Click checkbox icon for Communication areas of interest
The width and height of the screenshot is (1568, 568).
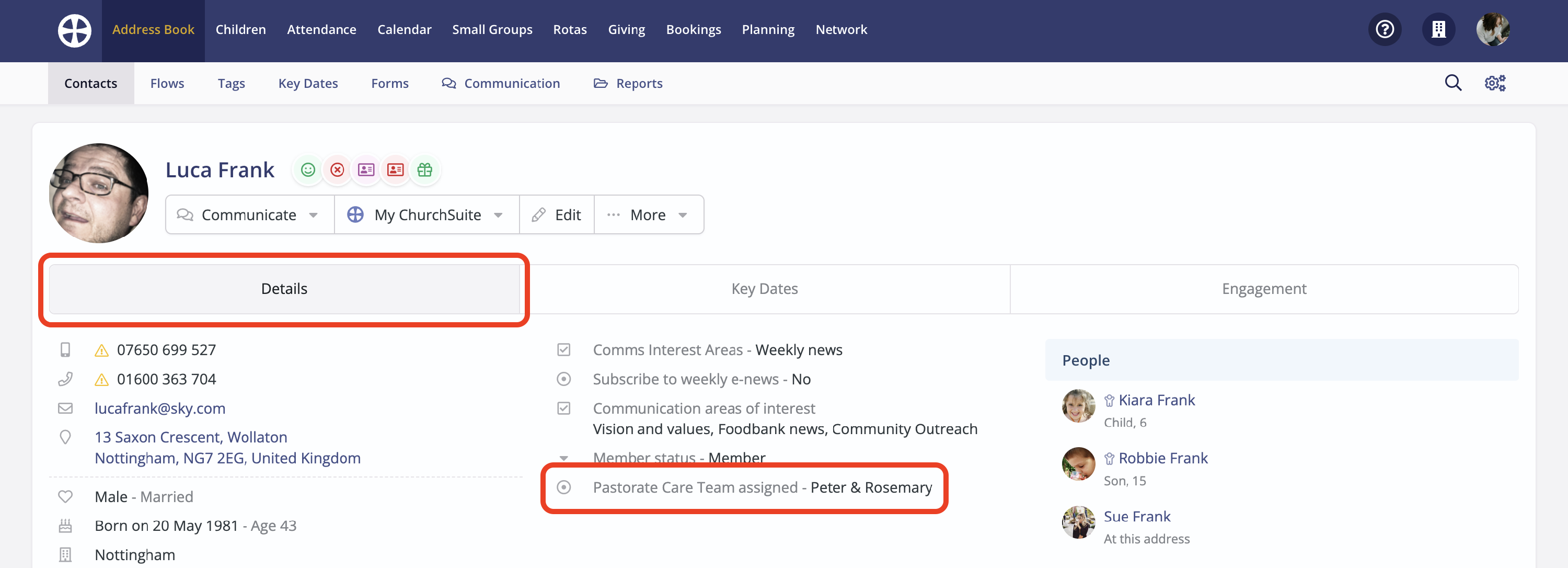(563, 408)
